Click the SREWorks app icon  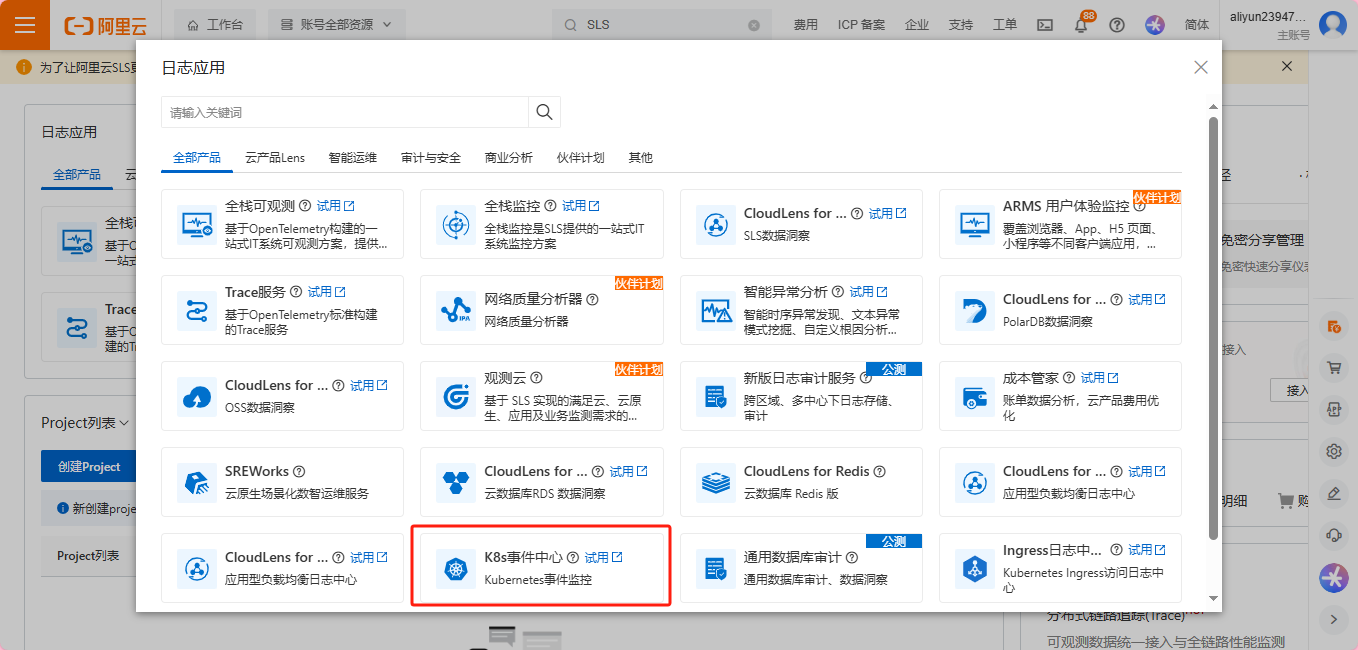pos(196,482)
